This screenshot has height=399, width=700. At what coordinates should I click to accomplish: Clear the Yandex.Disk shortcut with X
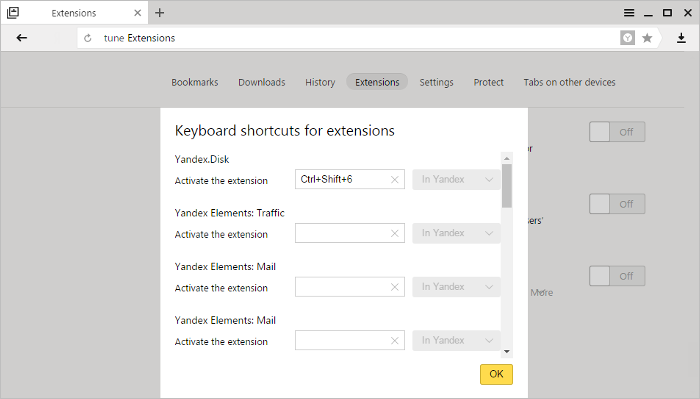(x=395, y=179)
